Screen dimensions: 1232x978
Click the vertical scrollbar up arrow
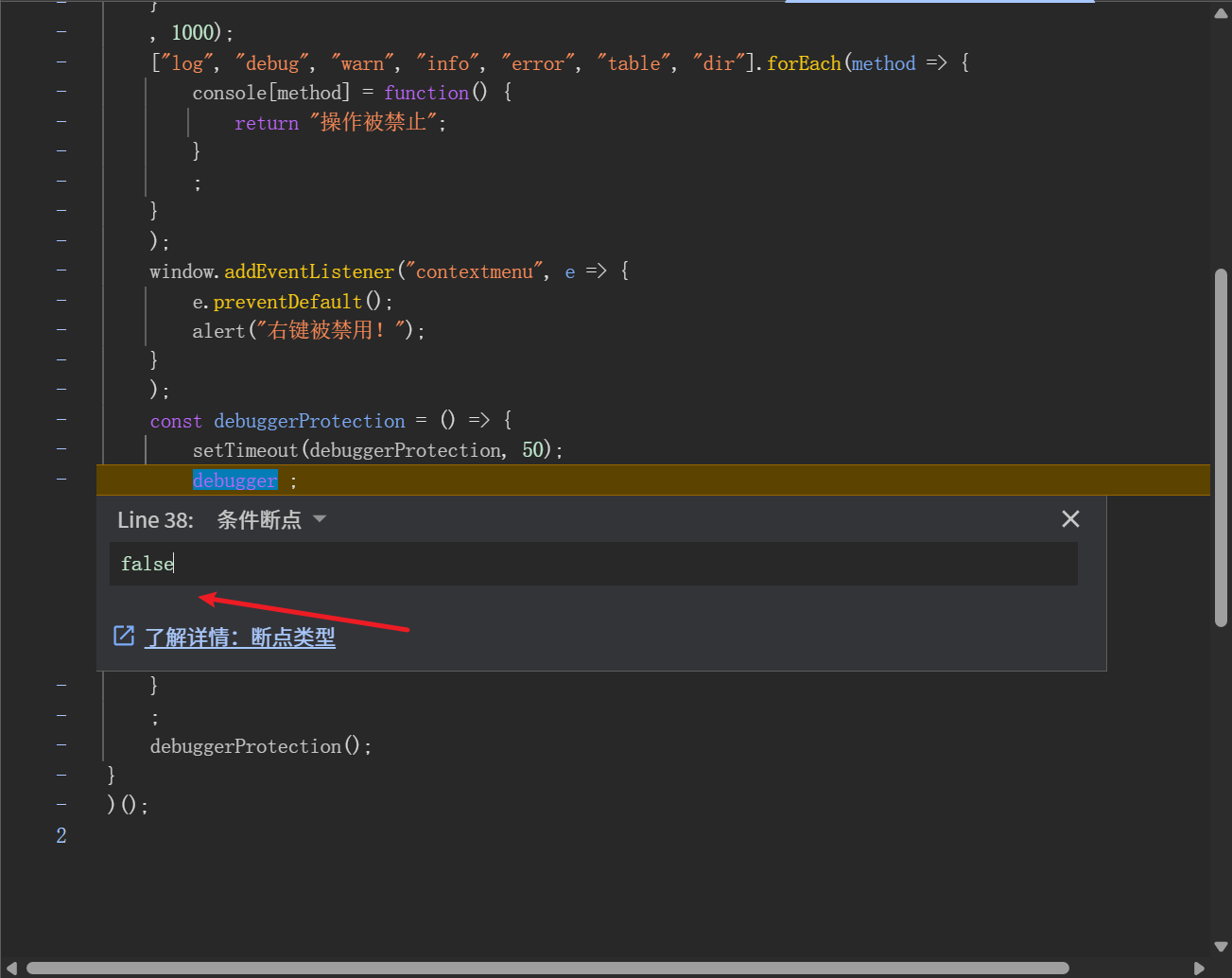click(x=1221, y=13)
